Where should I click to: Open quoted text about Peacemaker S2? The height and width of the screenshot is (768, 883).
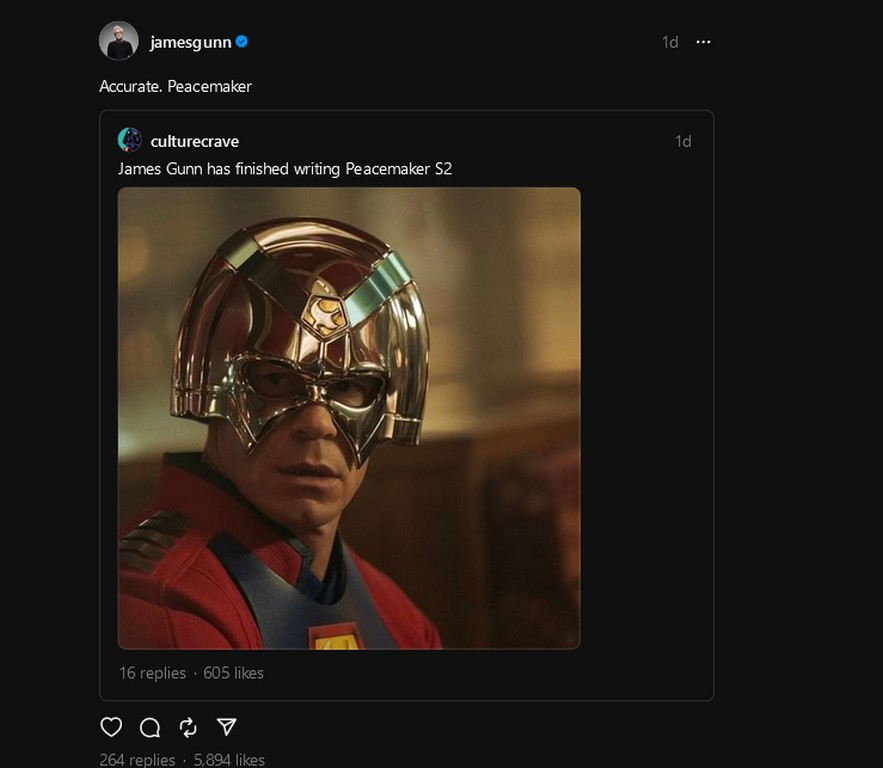click(x=285, y=169)
